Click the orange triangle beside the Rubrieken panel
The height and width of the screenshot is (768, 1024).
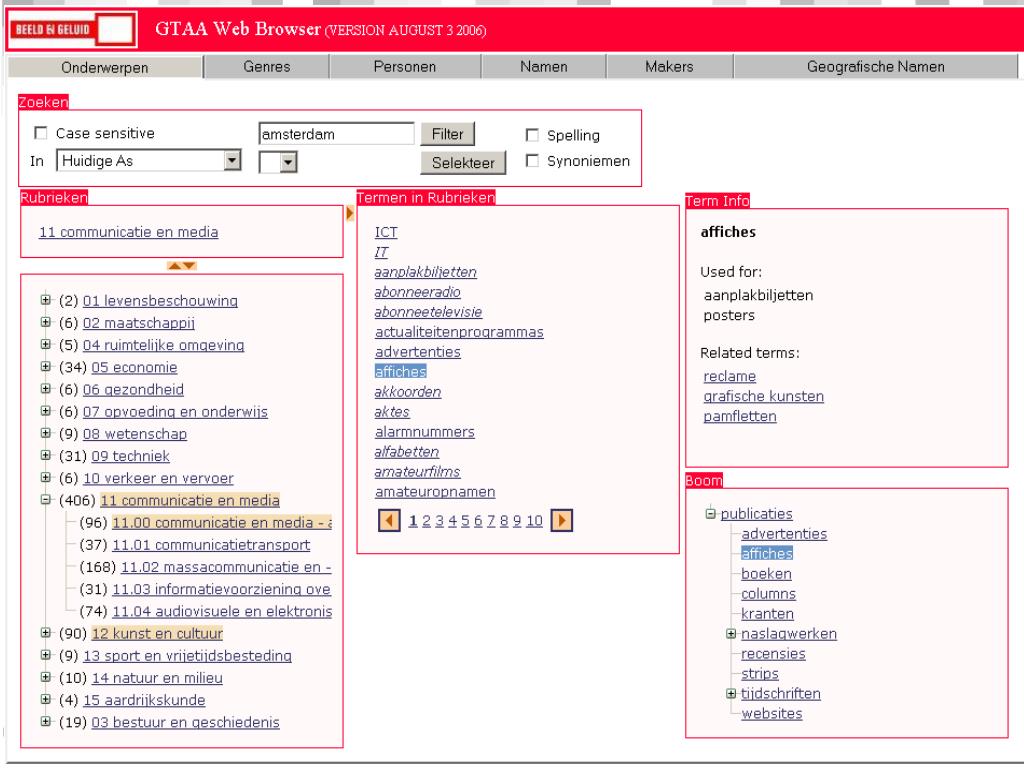(348, 211)
